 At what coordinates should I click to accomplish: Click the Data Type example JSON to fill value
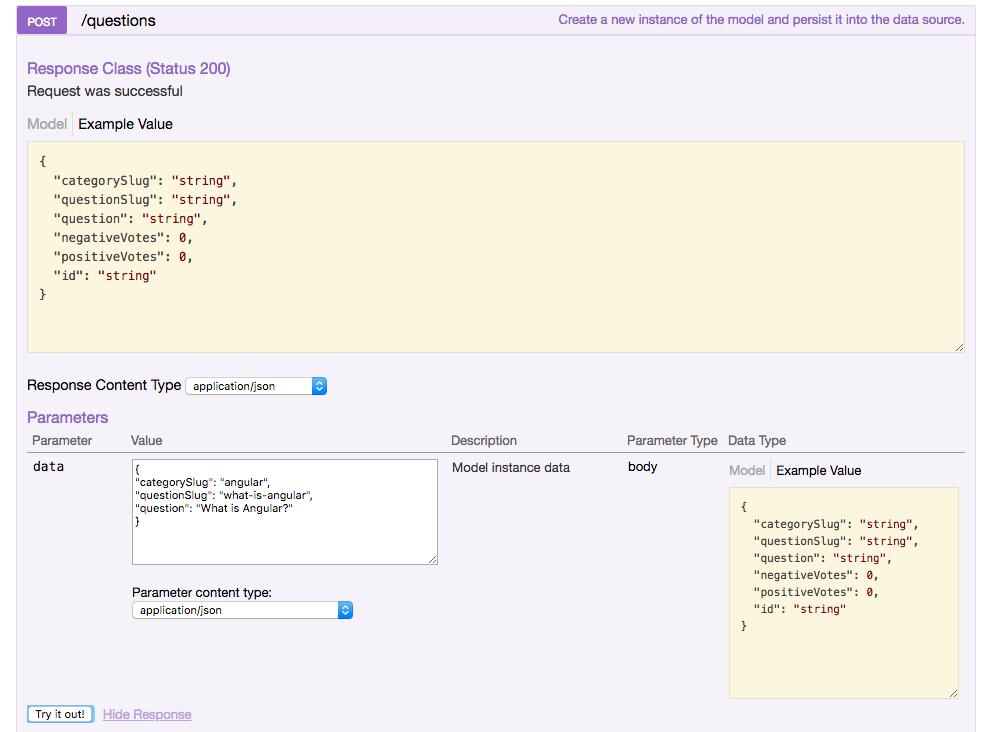click(844, 592)
